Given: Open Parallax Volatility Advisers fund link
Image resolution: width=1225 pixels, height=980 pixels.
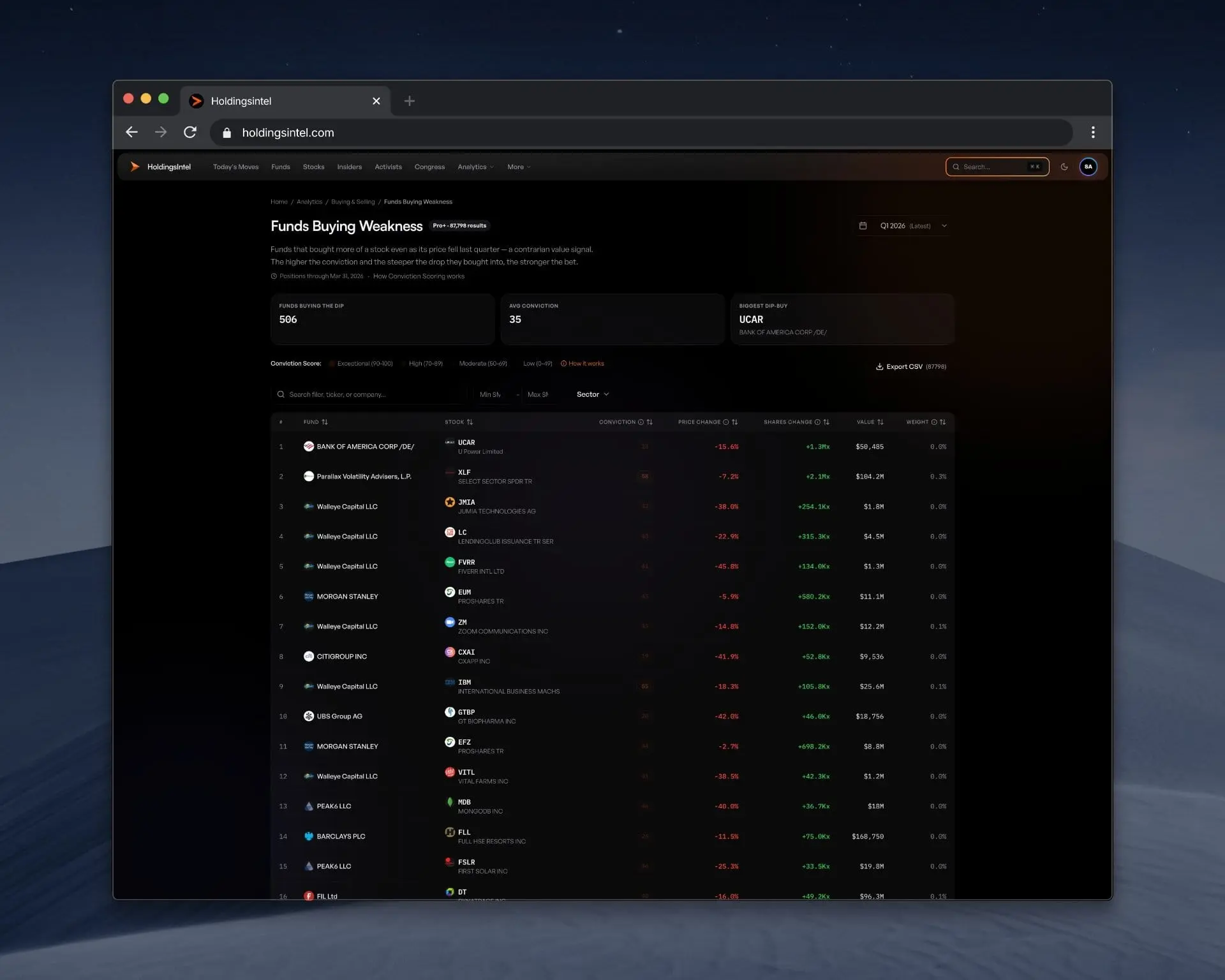Looking at the screenshot, I should (364, 477).
